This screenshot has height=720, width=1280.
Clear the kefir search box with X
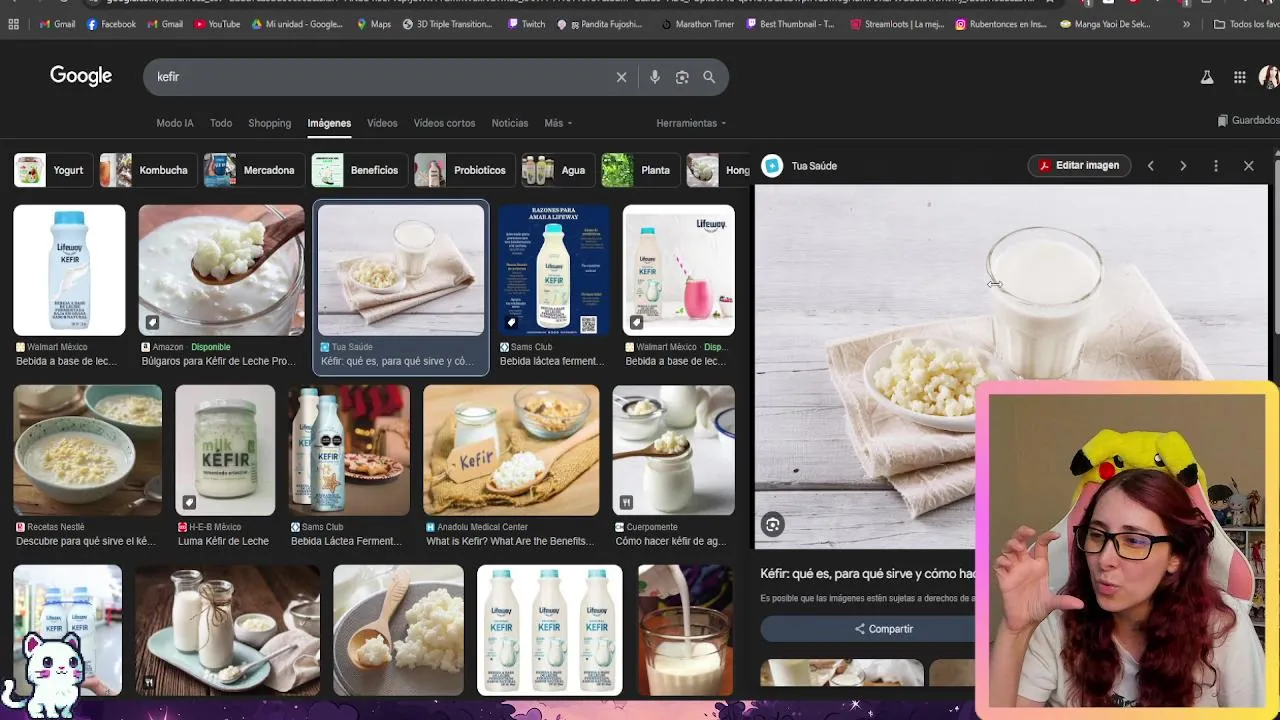pos(621,77)
